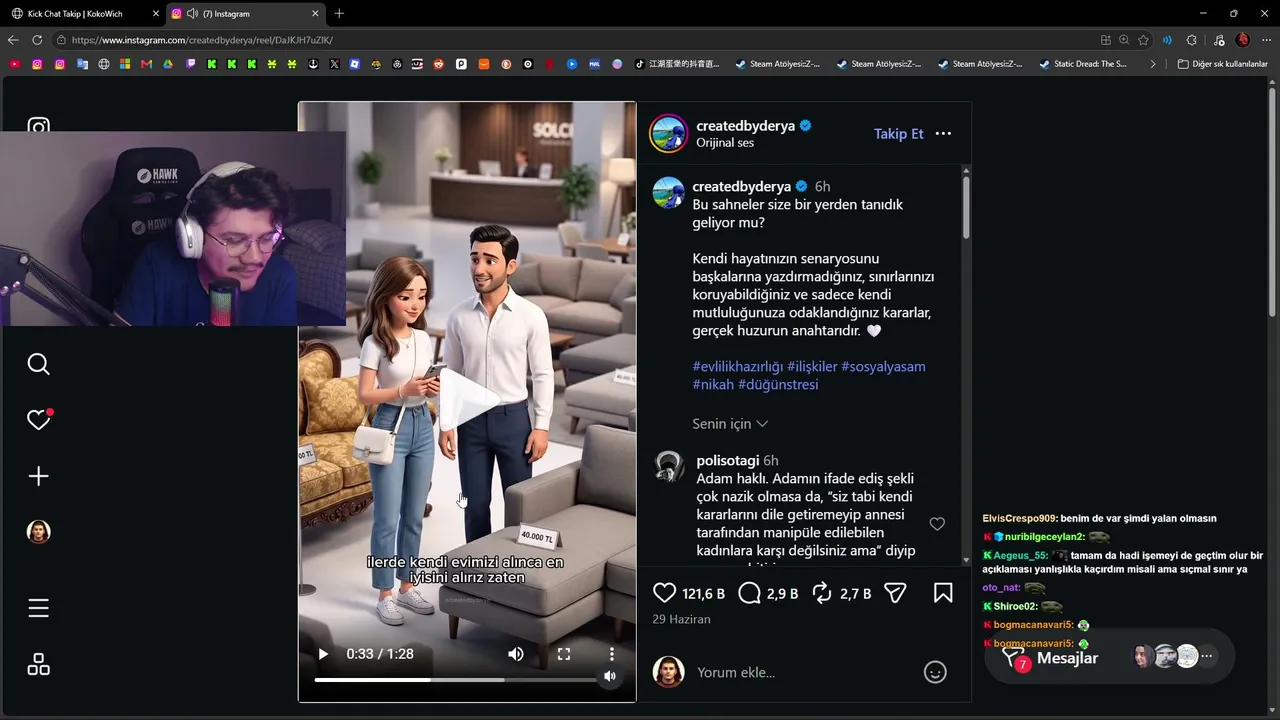Go back in the browser
Screen dimensions: 1280x720
coord(13,40)
